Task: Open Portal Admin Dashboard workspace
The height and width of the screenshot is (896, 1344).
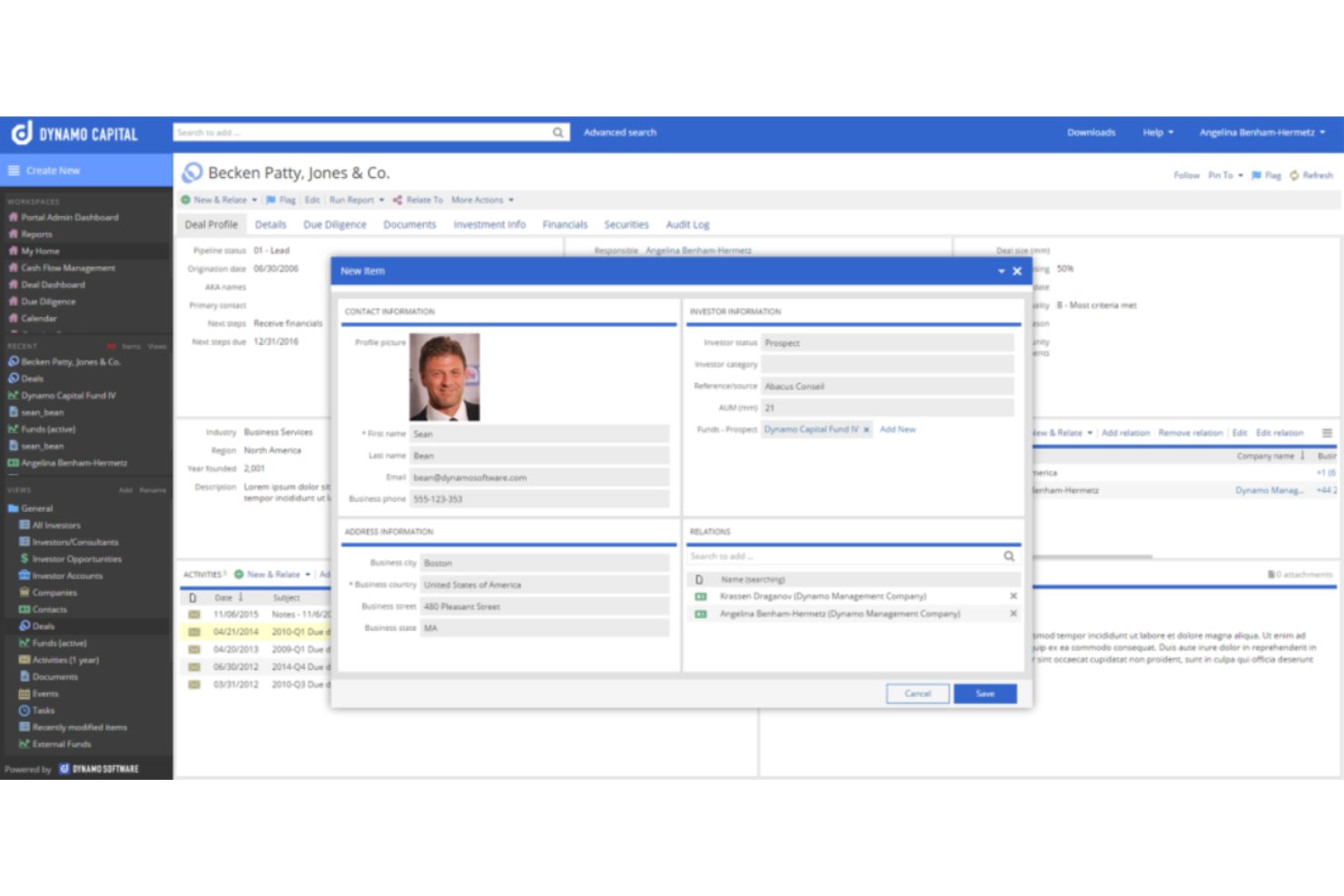Action: tap(70, 218)
